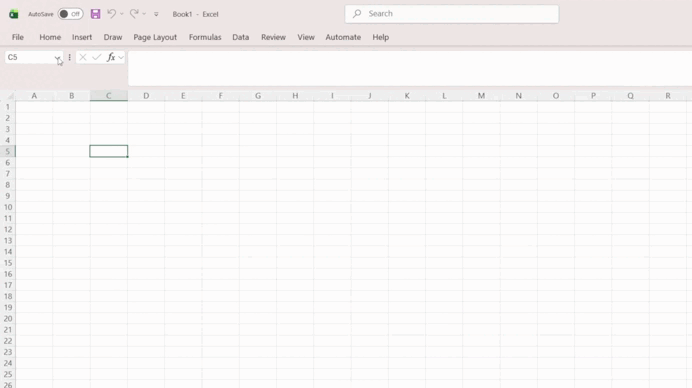692x388 pixels.
Task: Select column A header
Action: (x=34, y=96)
